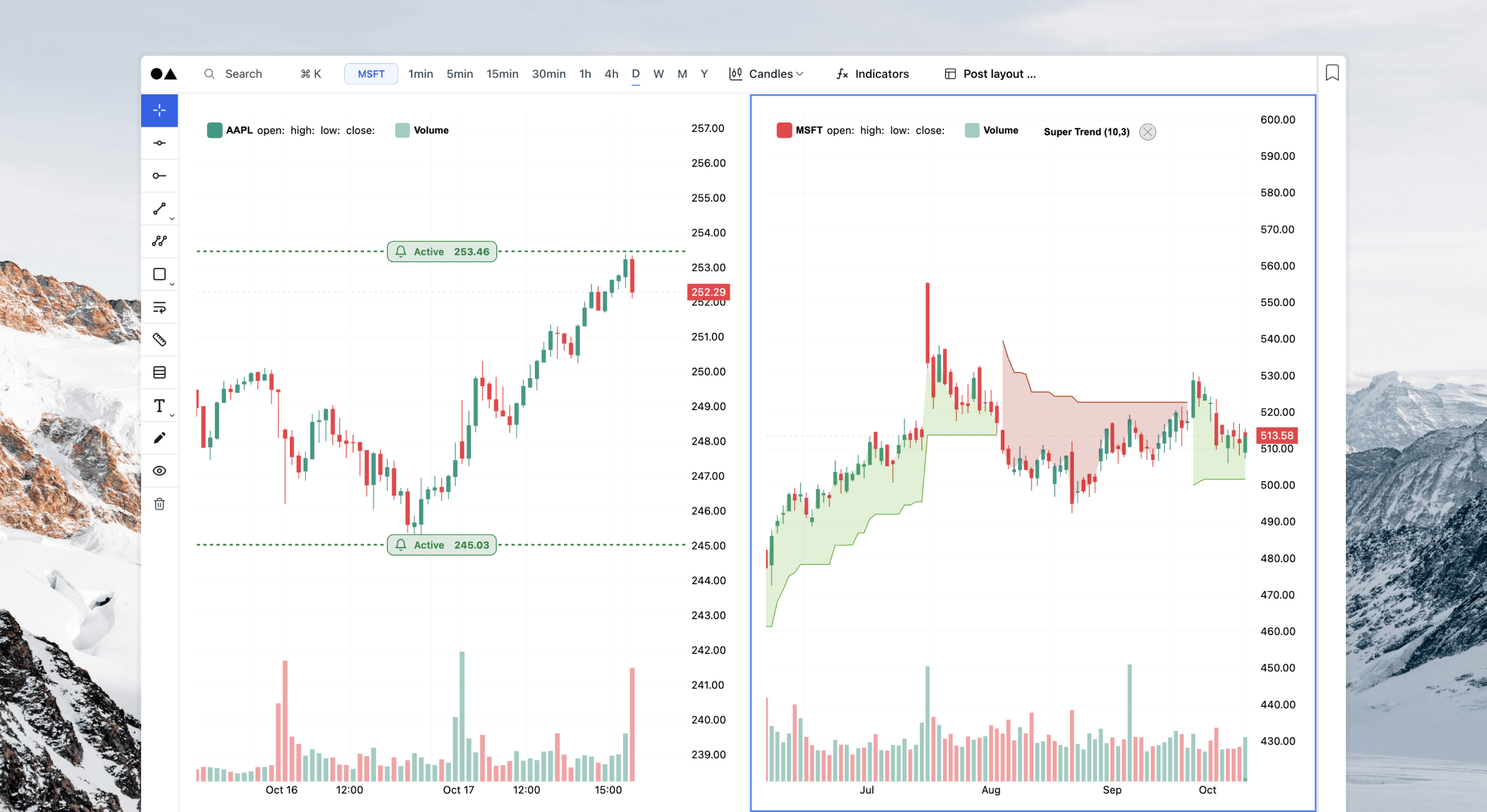Select the crosshair cursor tool
The height and width of the screenshot is (812, 1487).
pos(160,110)
